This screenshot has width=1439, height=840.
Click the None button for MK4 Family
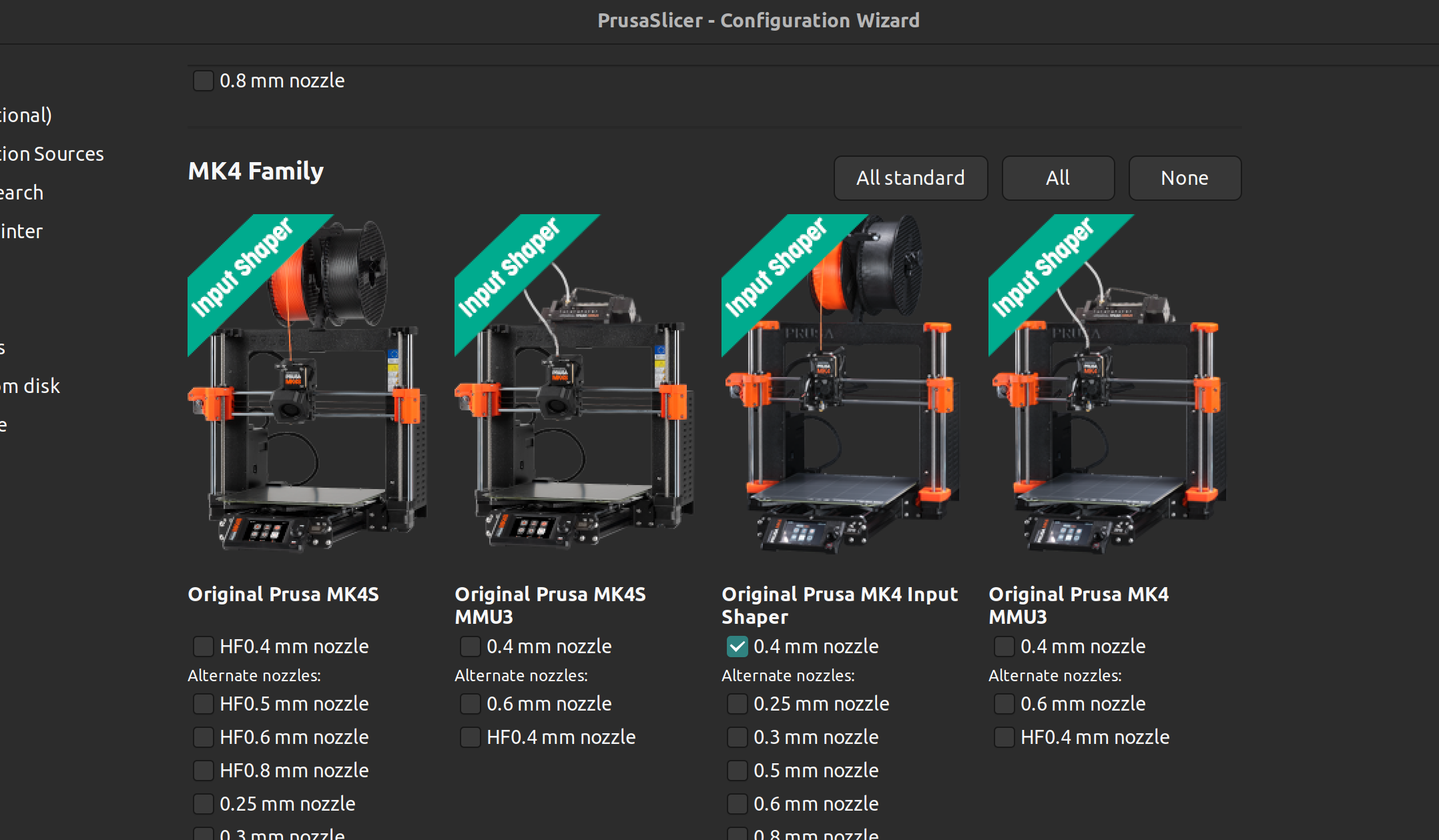point(1185,178)
